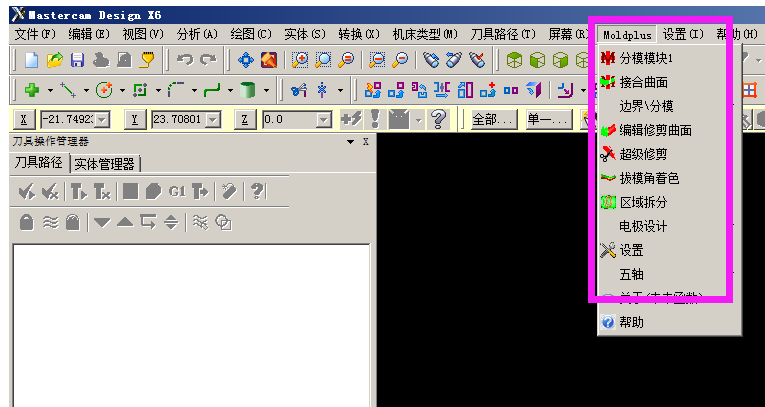
Task: Select the create rectangle tool
Action: click(140, 90)
